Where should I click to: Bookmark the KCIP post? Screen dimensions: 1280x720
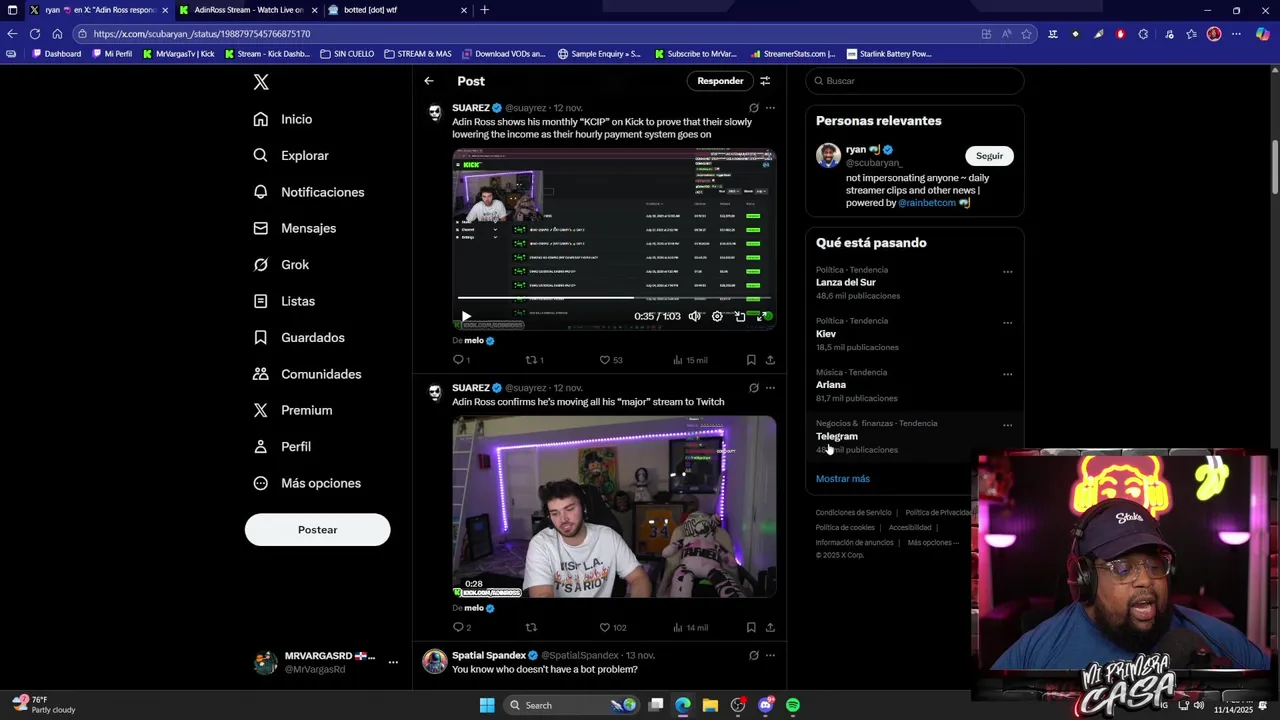point(751,360)
